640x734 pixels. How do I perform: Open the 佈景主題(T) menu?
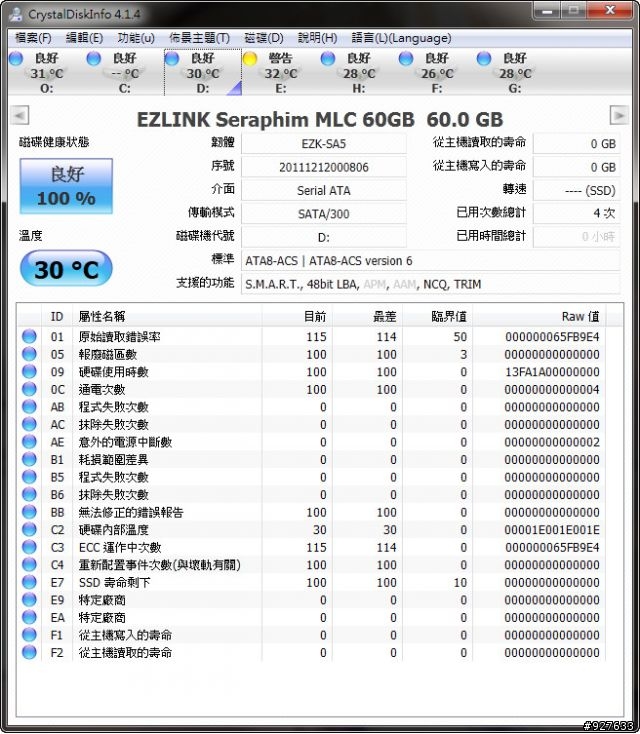click(x=199, y=38)
